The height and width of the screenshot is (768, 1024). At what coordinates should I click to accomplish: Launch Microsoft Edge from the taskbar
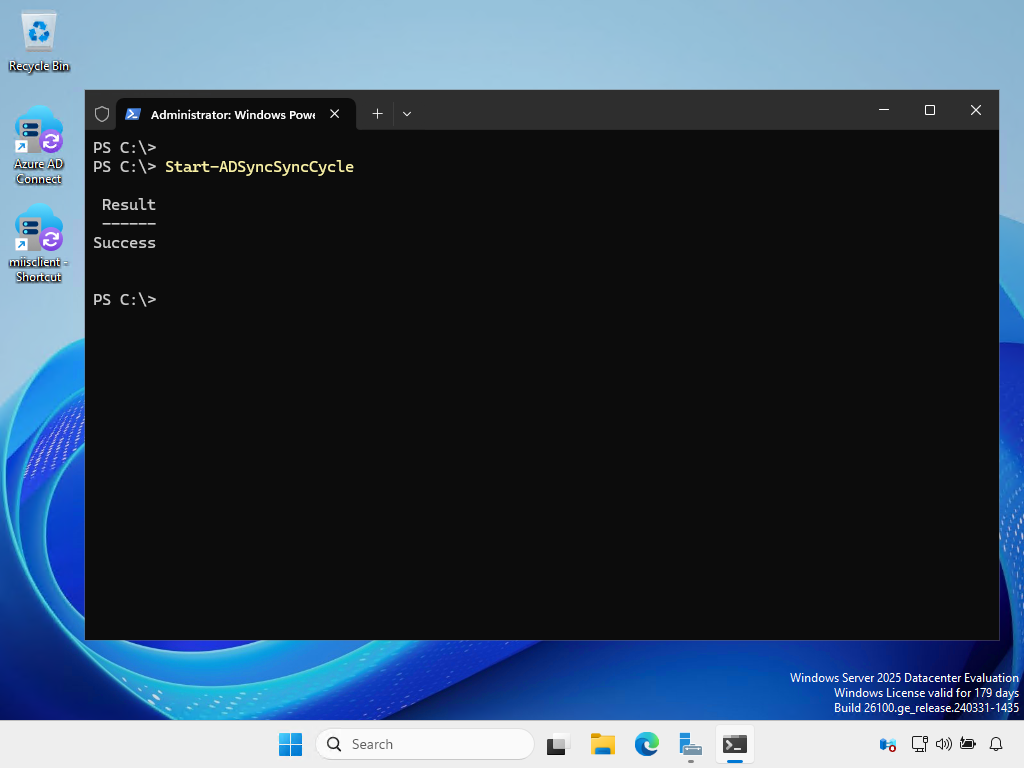click(x=647, y=744)
